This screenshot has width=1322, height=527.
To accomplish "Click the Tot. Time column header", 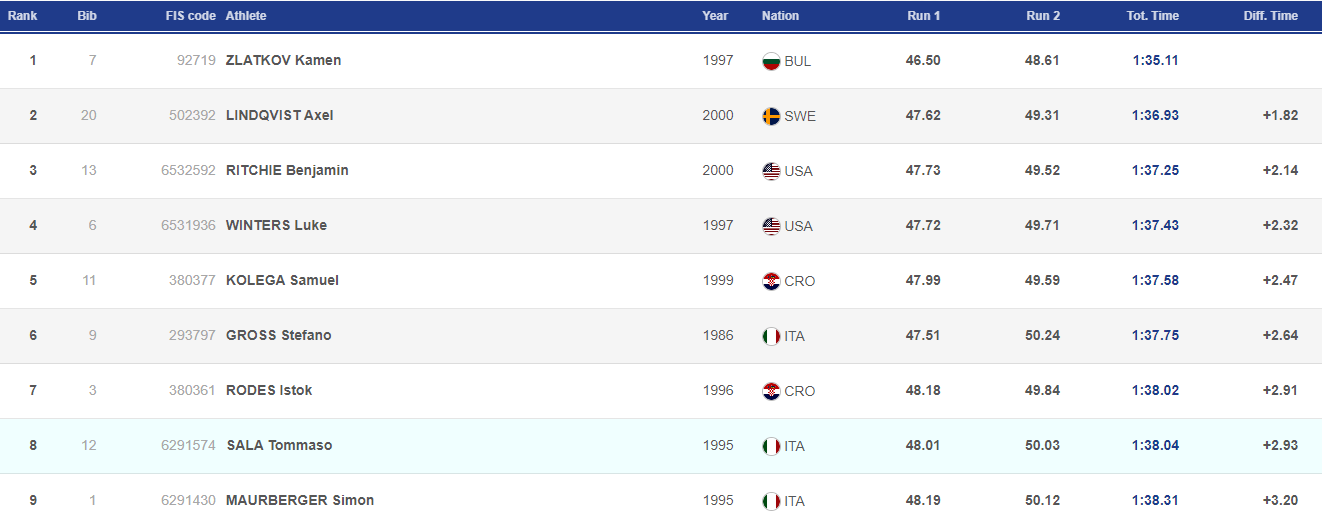I will click(1153, 16).
